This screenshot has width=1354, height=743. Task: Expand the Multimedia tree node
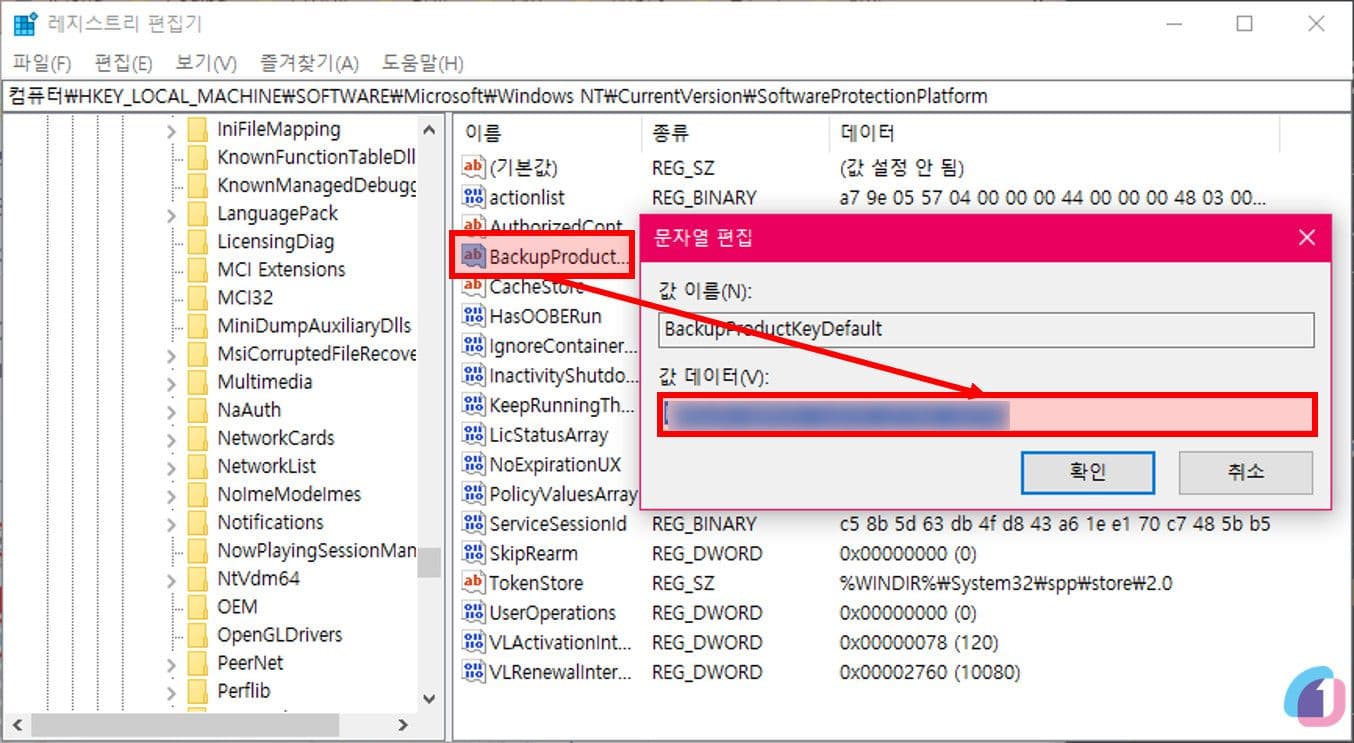(x=171, y=382)
